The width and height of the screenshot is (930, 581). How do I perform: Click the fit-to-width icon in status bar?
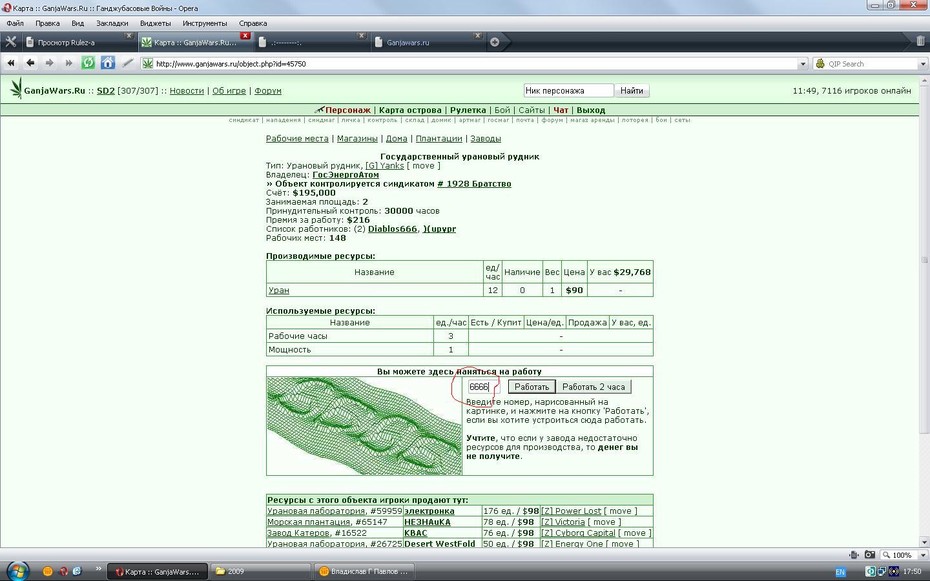point(853,555)
